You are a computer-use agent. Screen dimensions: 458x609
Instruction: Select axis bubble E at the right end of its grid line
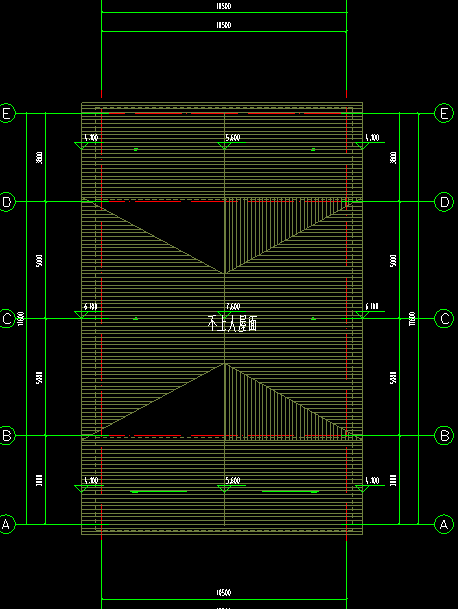[444, 113]
